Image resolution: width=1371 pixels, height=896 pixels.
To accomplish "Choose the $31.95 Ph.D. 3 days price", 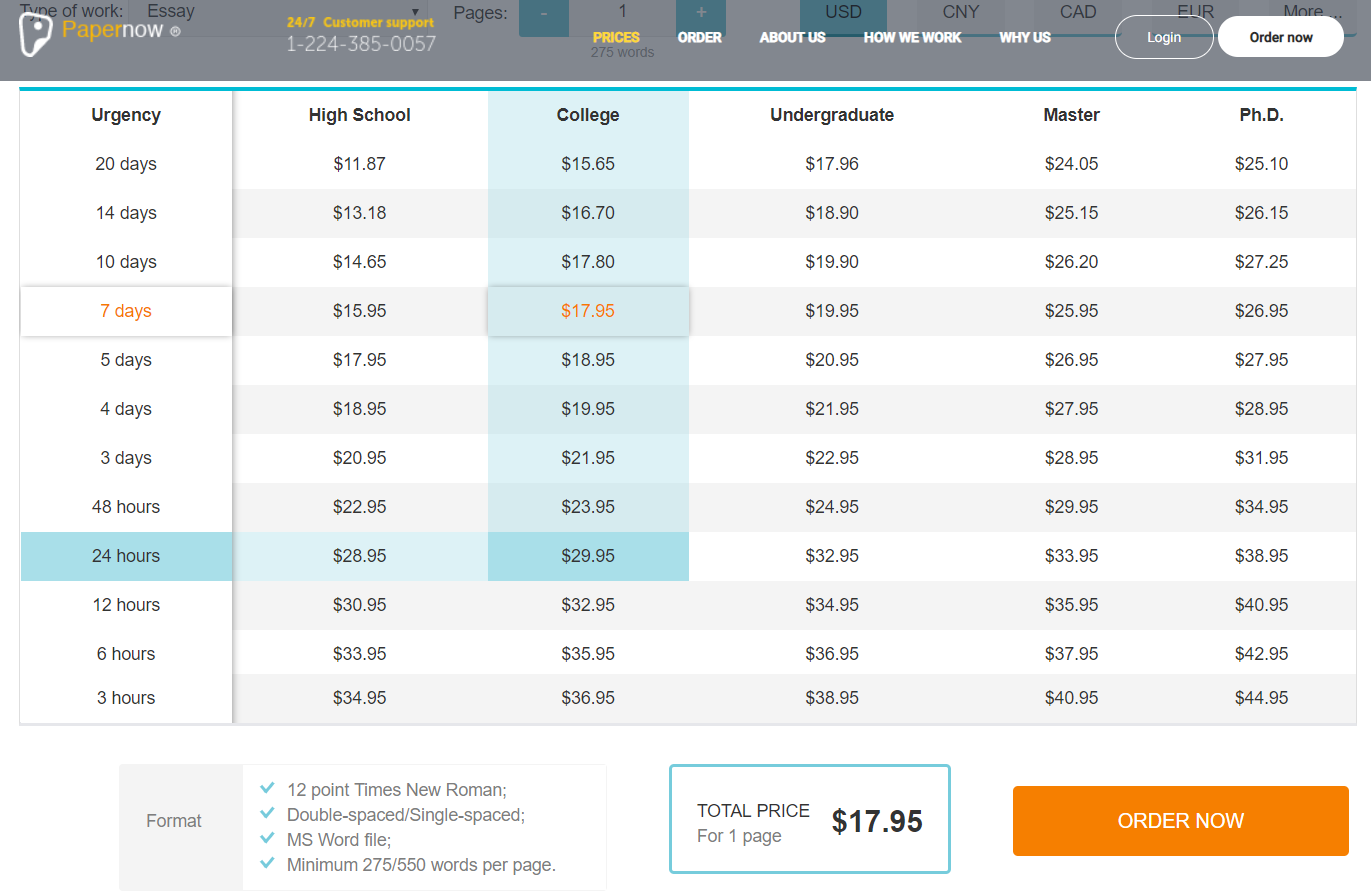I will click(x=1261, y=458).
